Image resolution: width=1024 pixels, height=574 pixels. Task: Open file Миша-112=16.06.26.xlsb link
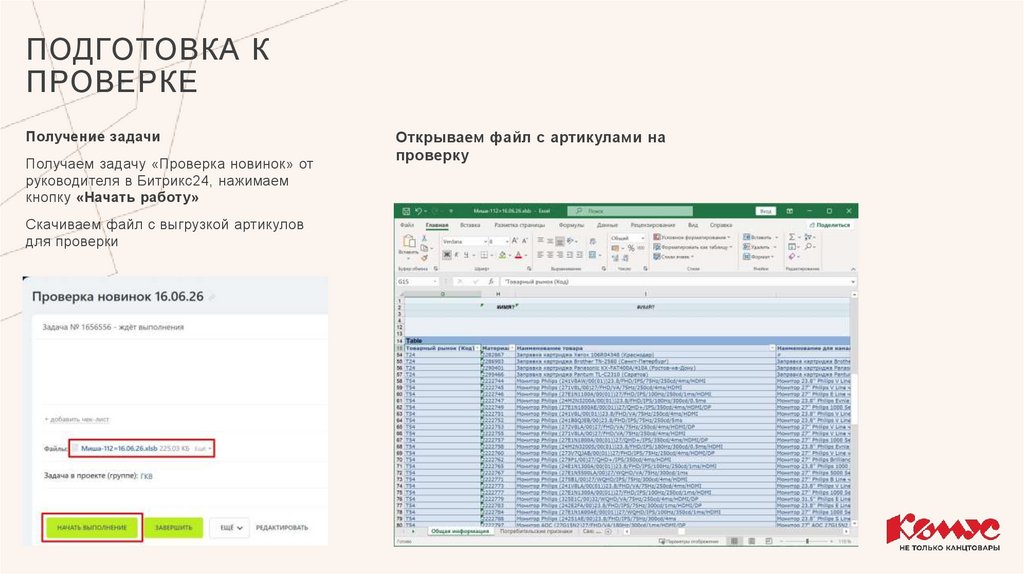tap(119, 449)
